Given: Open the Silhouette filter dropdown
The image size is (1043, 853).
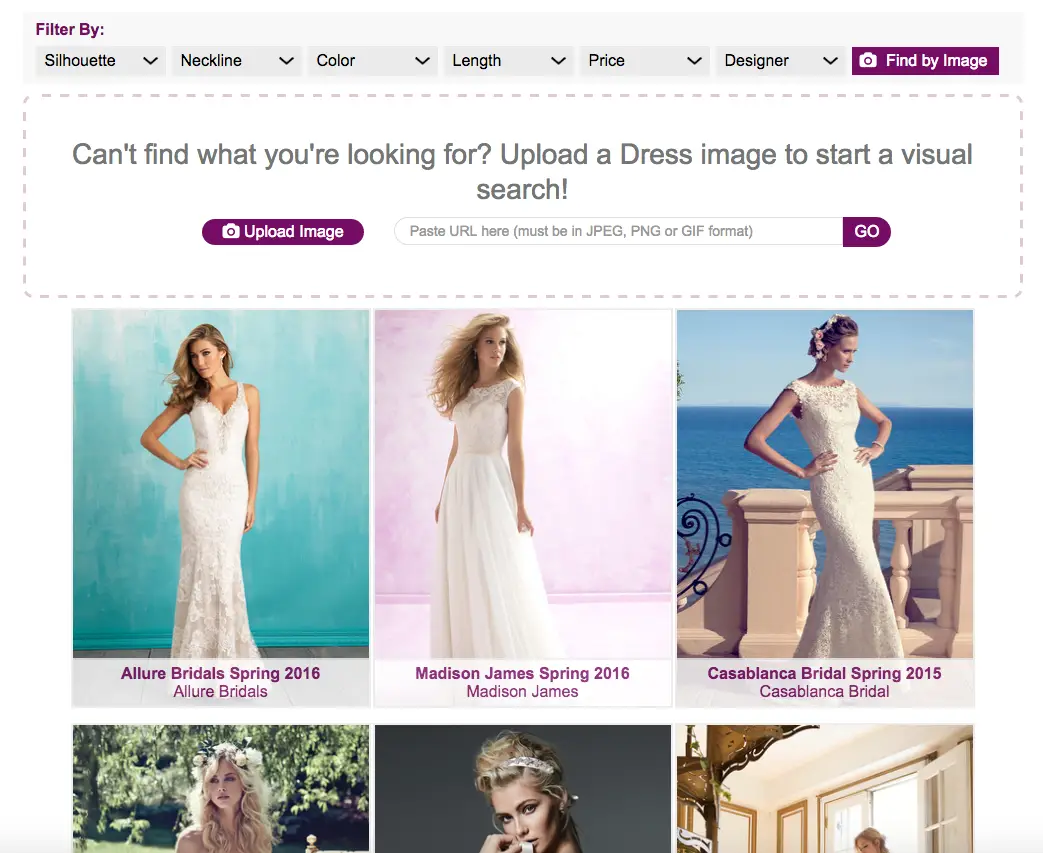Looking at the screenshot, I should (x=100, y=61).
